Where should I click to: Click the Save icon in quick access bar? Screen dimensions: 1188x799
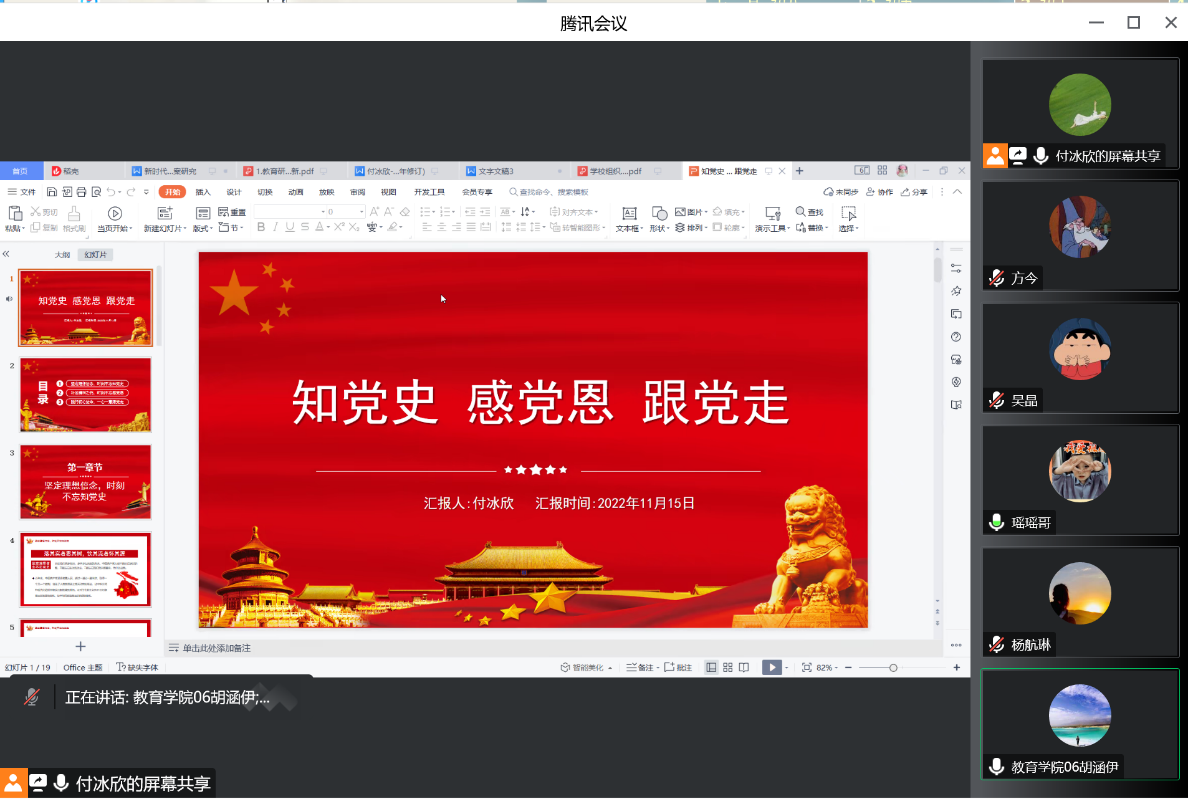[52, 192]
